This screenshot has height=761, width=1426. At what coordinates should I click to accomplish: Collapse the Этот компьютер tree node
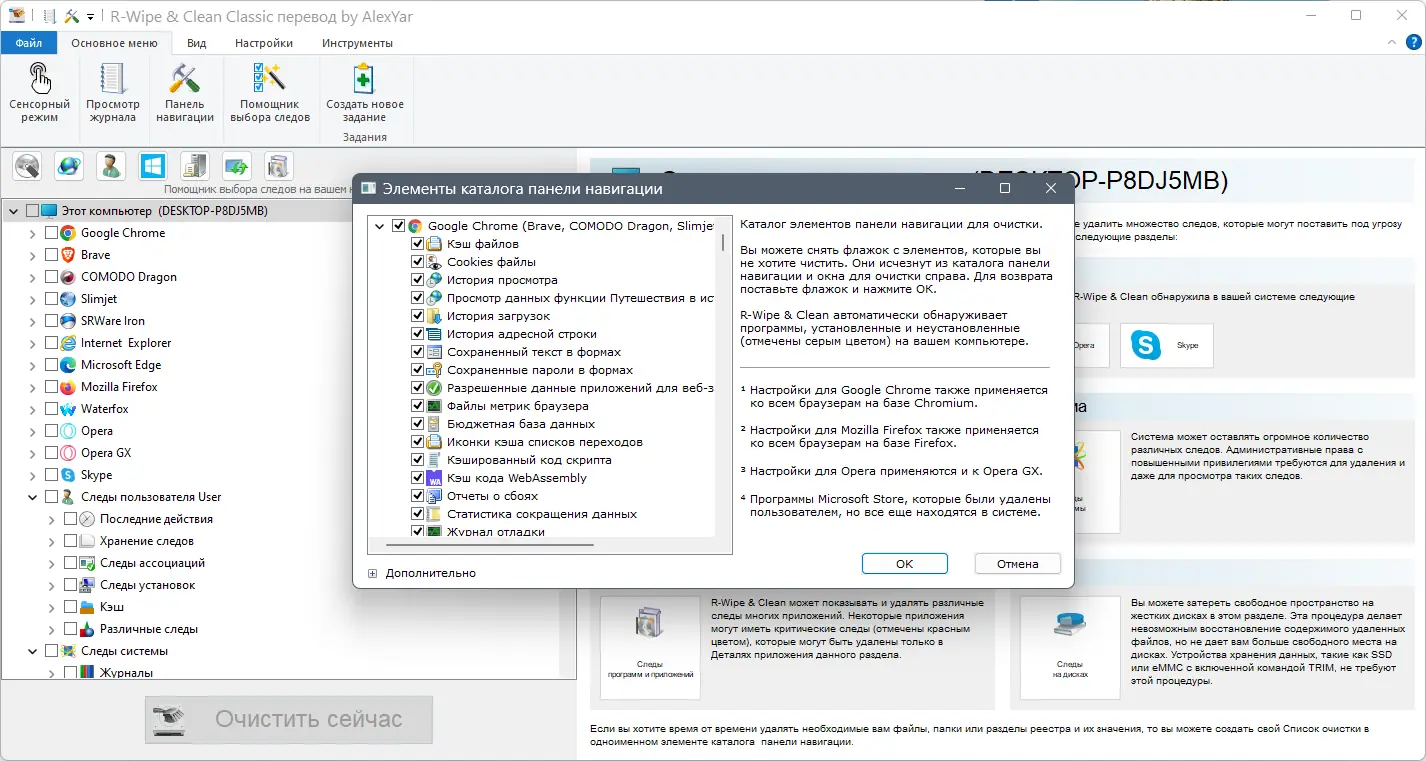point(13,211)
